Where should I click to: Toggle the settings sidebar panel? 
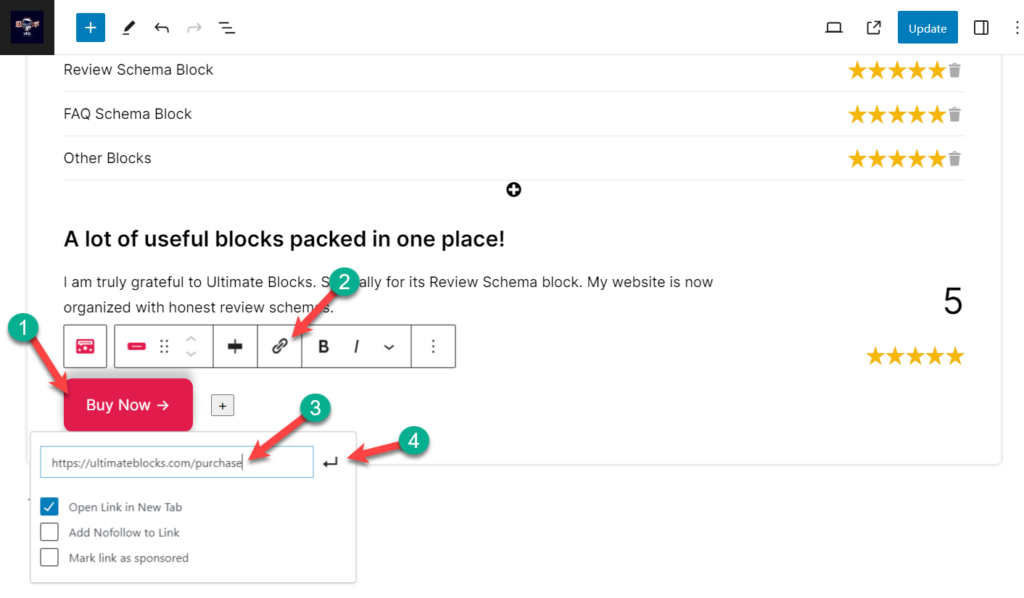tap(981, 27)
